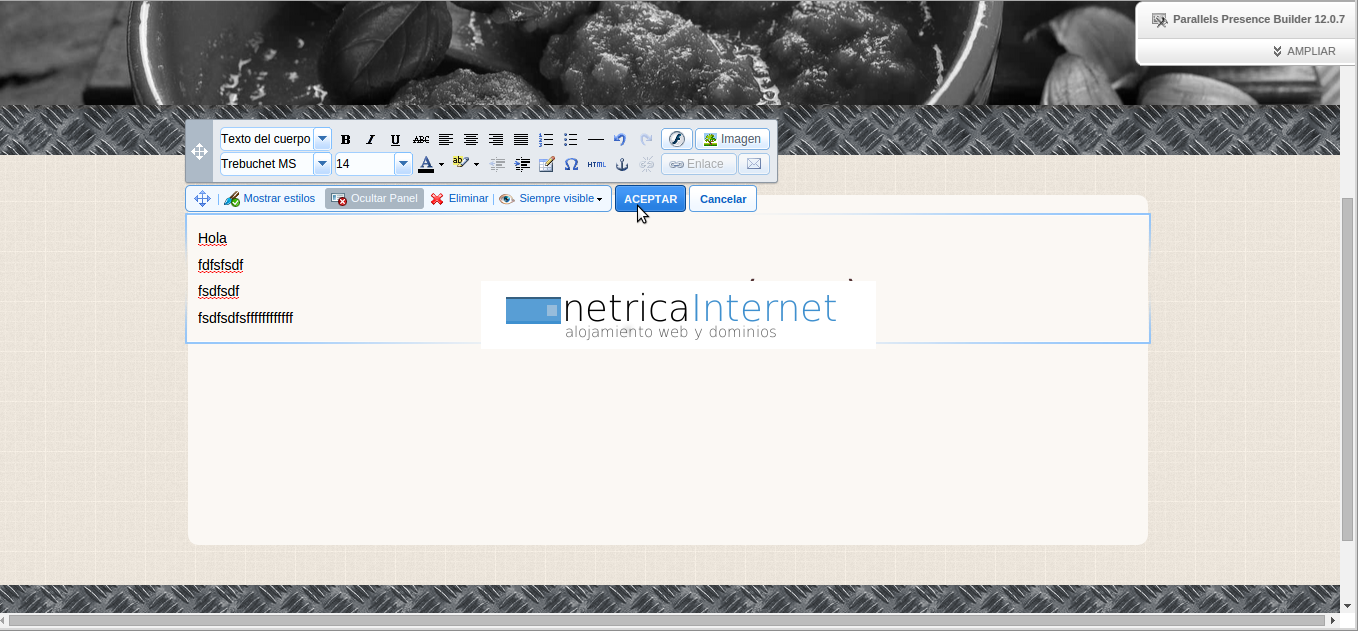Open the paragraph style dropdown 'Texto del cuerpo'
1358x631 pixels.
tap(322, 139)
